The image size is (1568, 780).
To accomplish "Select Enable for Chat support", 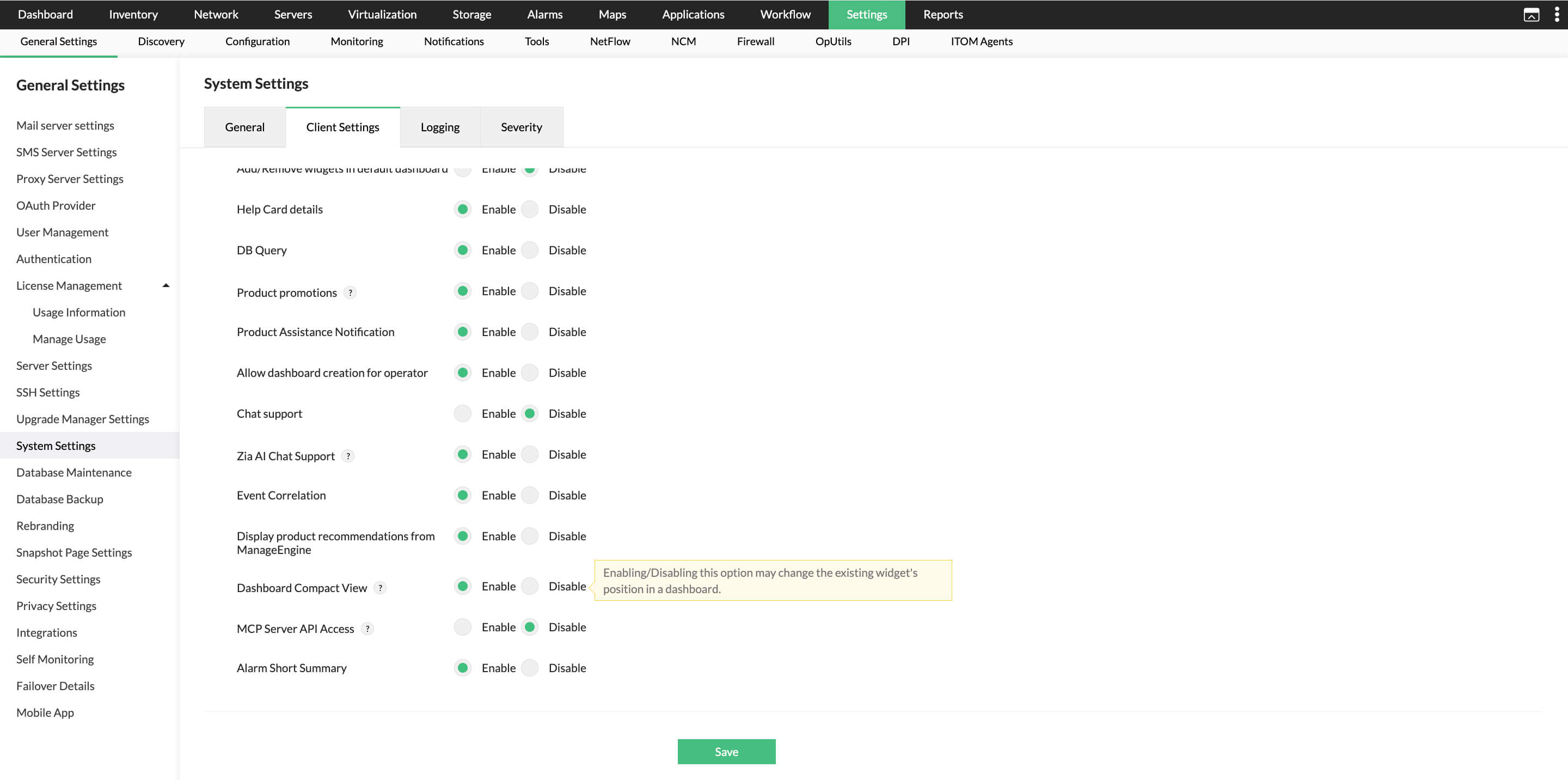I will 463,413.
